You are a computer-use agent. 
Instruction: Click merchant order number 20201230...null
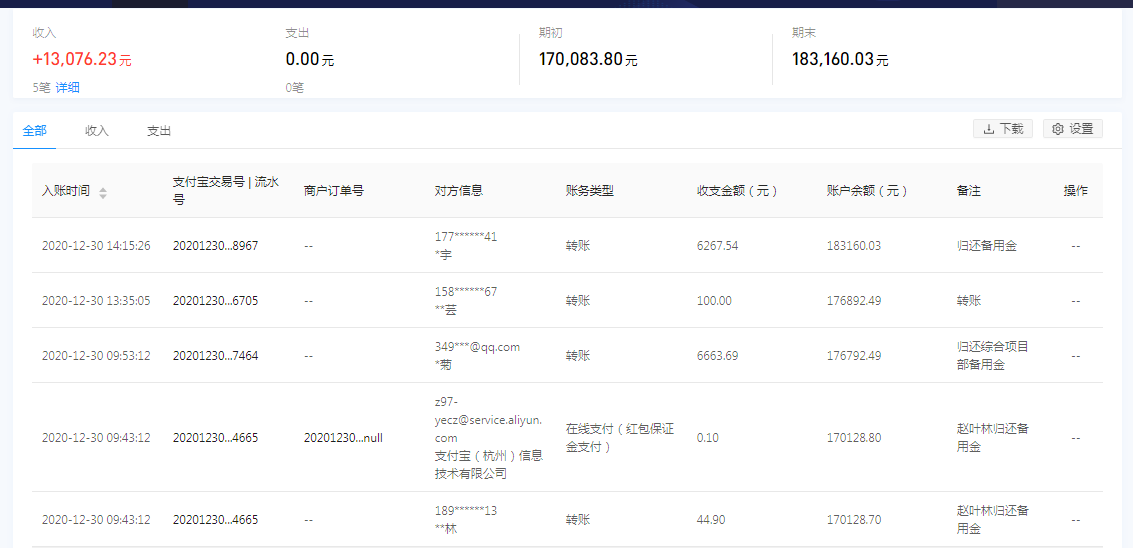point(343,438)
